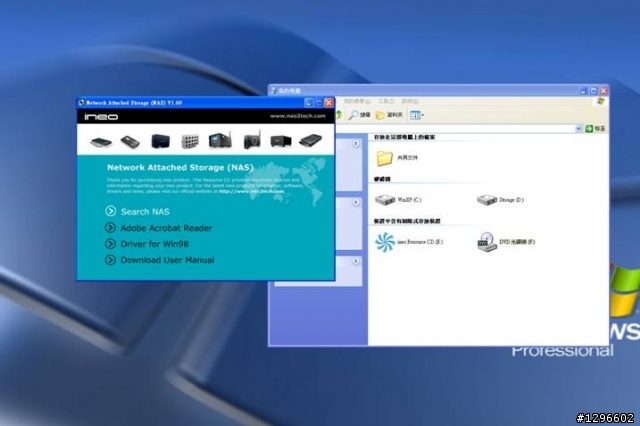Collapse the second Explorer task pane section

(356, 202)
